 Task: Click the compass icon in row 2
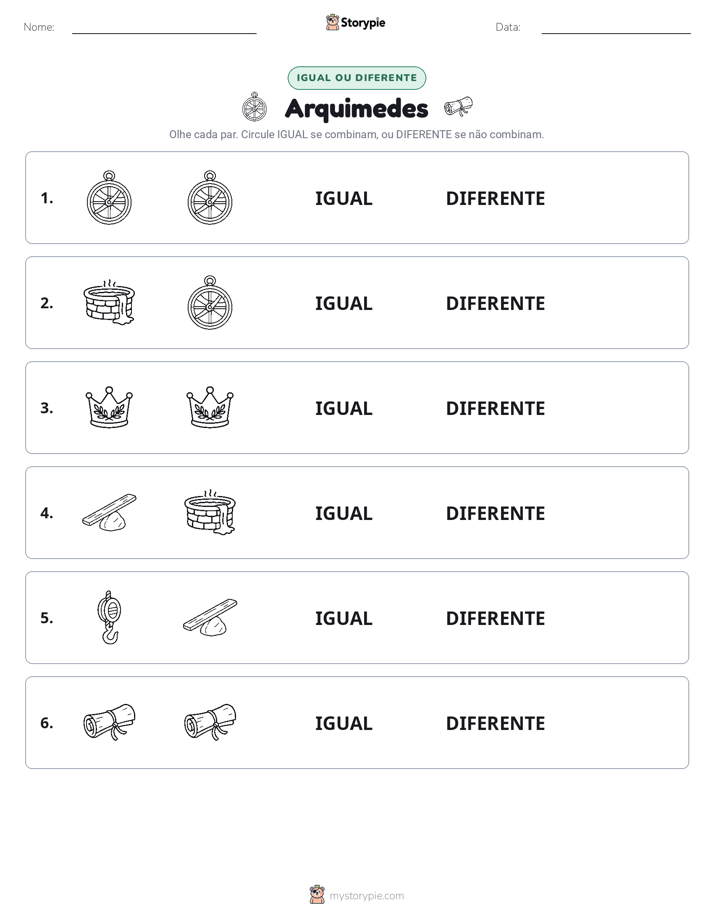210,302
